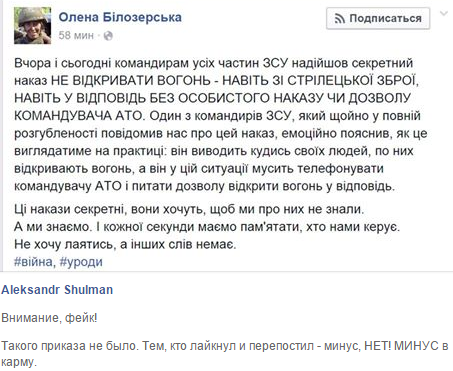Click the Внимание, фейк! comment text
453x371 pixels.
[49, 318]
